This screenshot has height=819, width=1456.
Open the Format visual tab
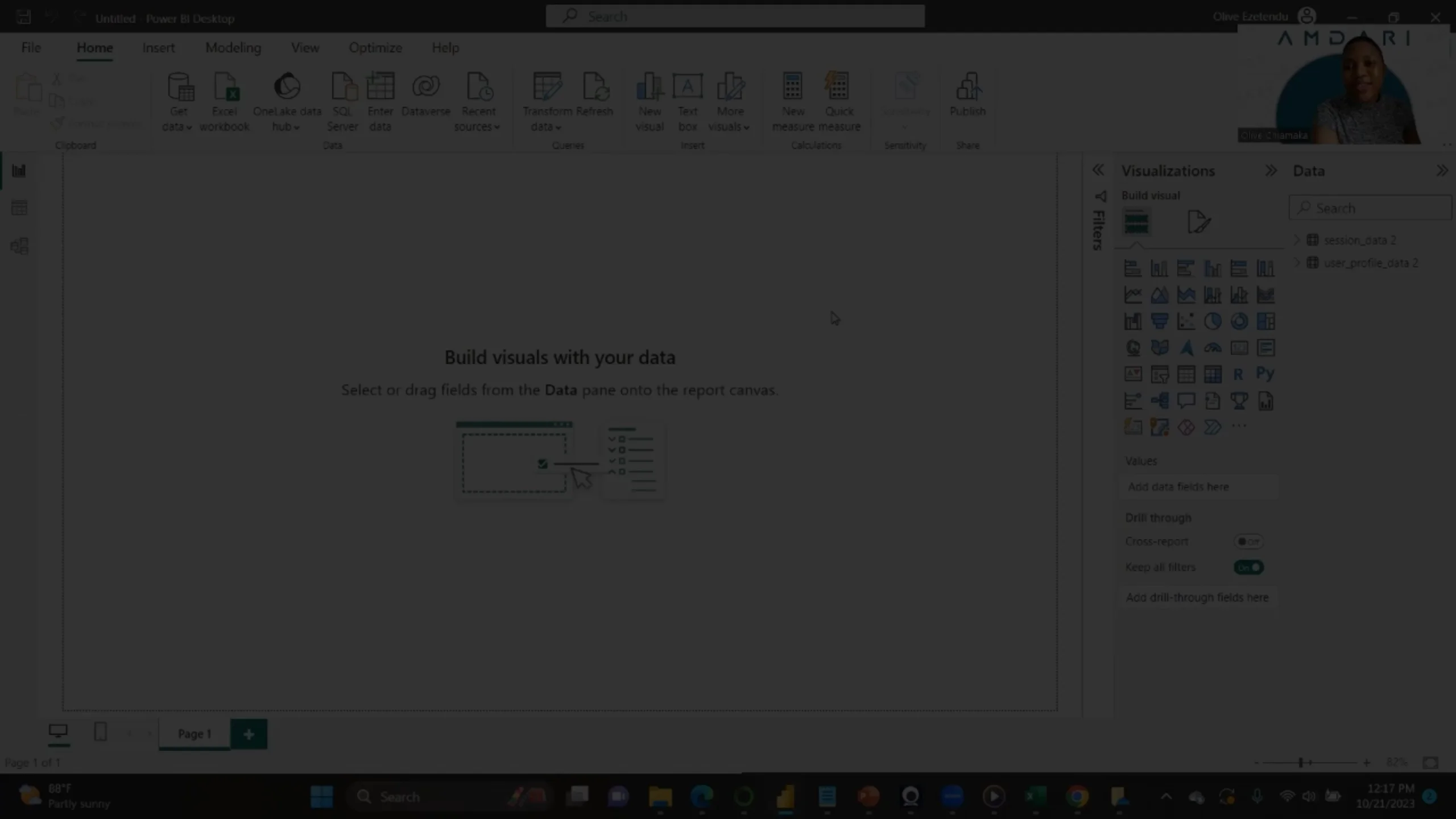1199,222
